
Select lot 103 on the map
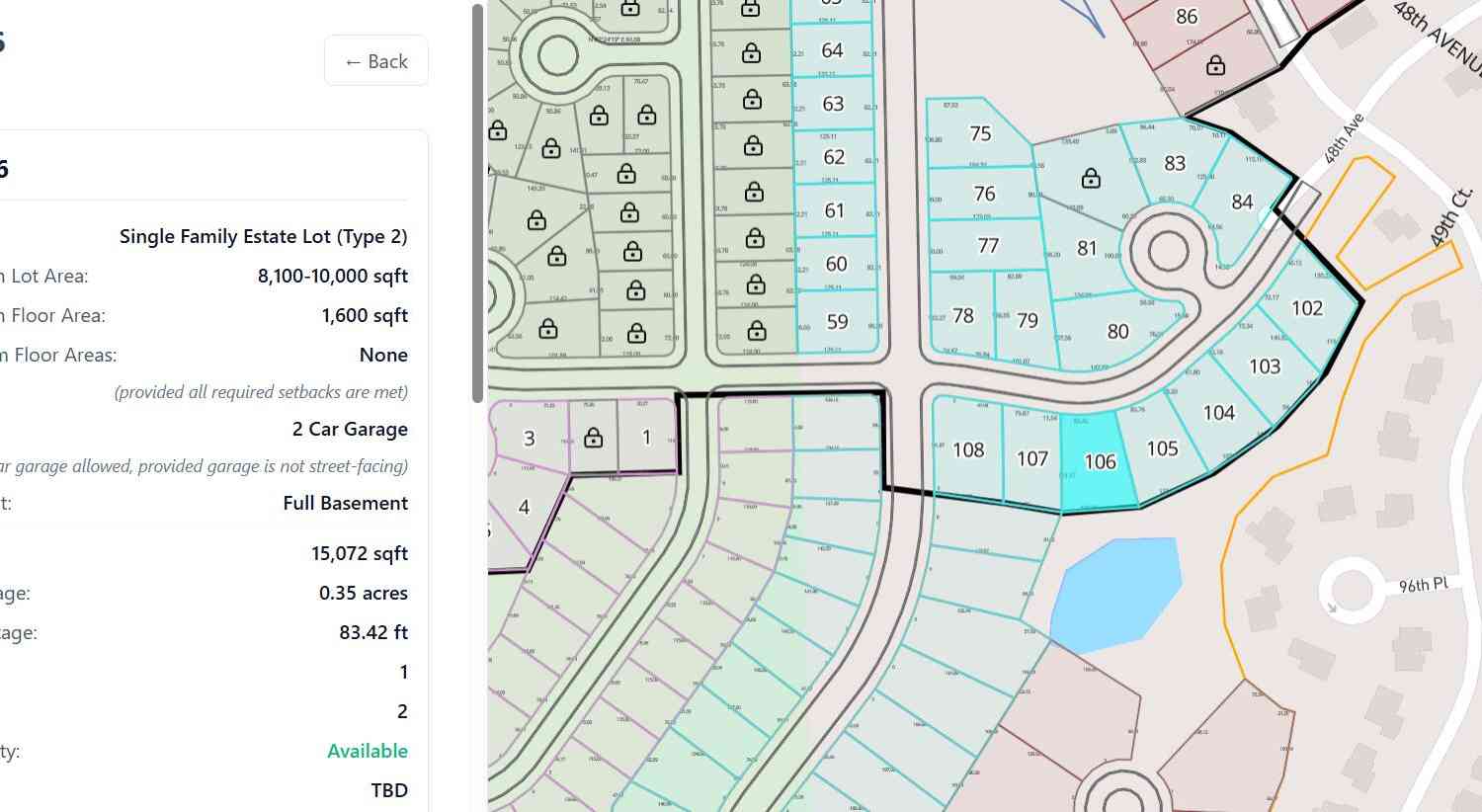tap(1265, 366)
